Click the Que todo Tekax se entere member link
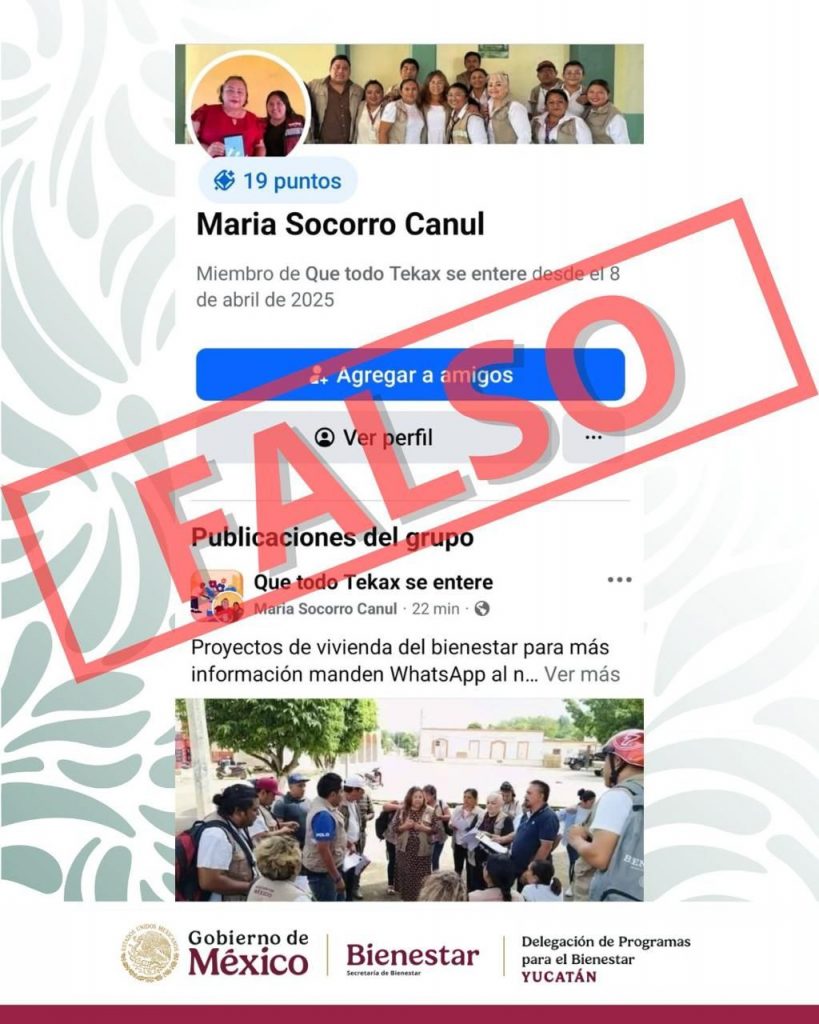This screenshot has width=819, height=1024. pos(416,274)
